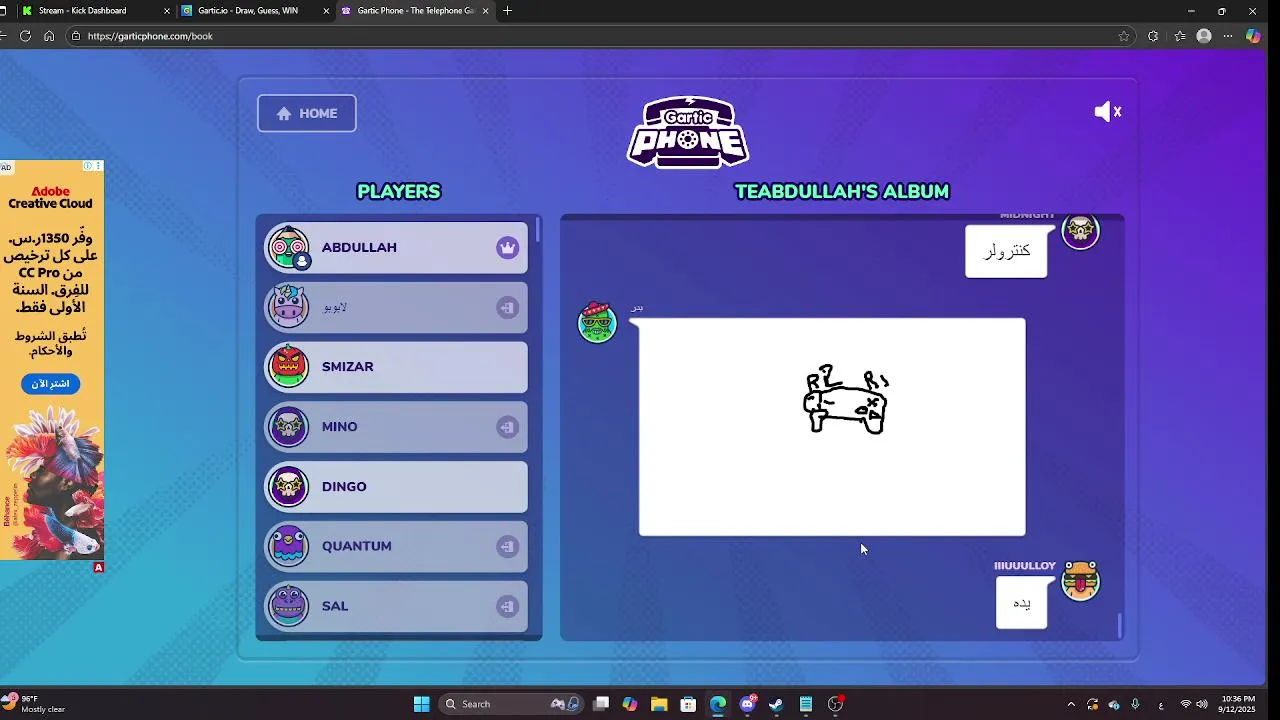The image size is (1280, 720).
Task: Click the unicorn avatar of the second player
Action: pos(289,307)
